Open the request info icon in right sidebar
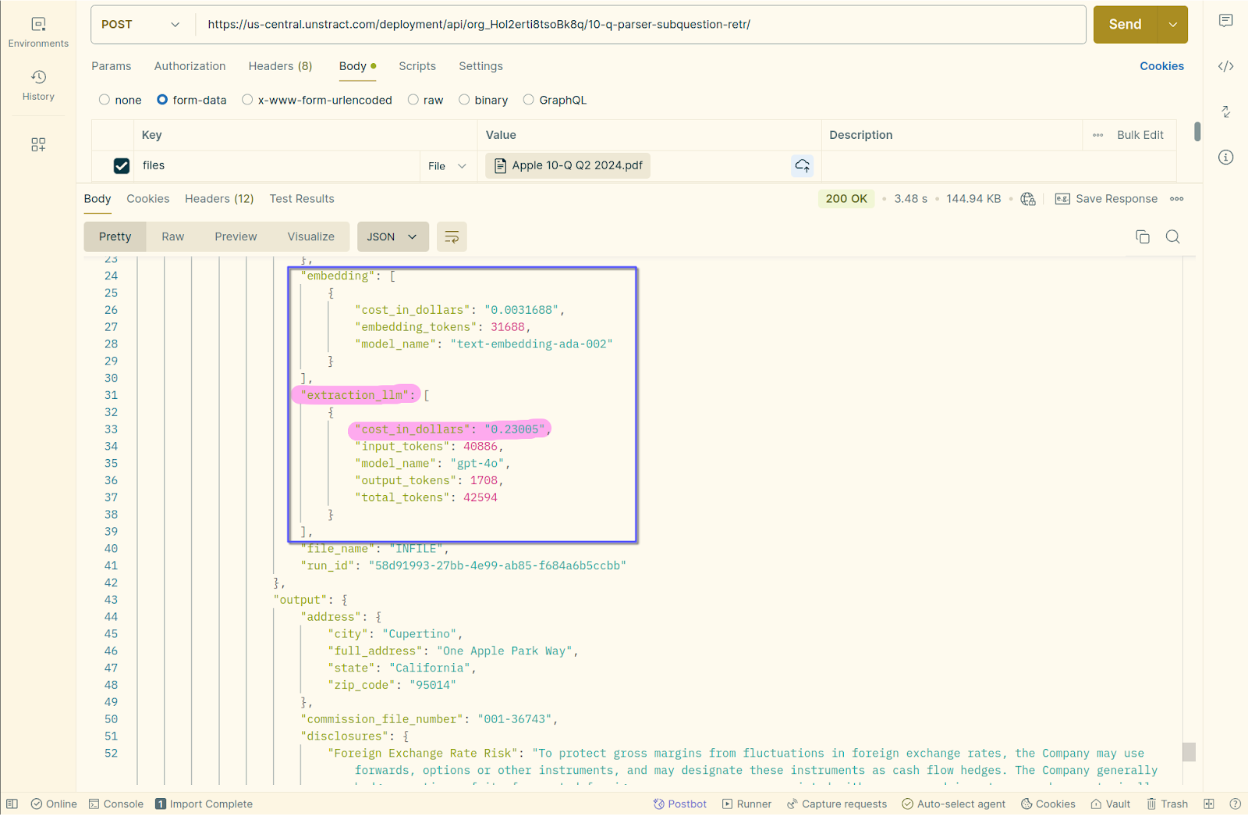Screen dimensions: 1250x817 (x=1225, y=157)
